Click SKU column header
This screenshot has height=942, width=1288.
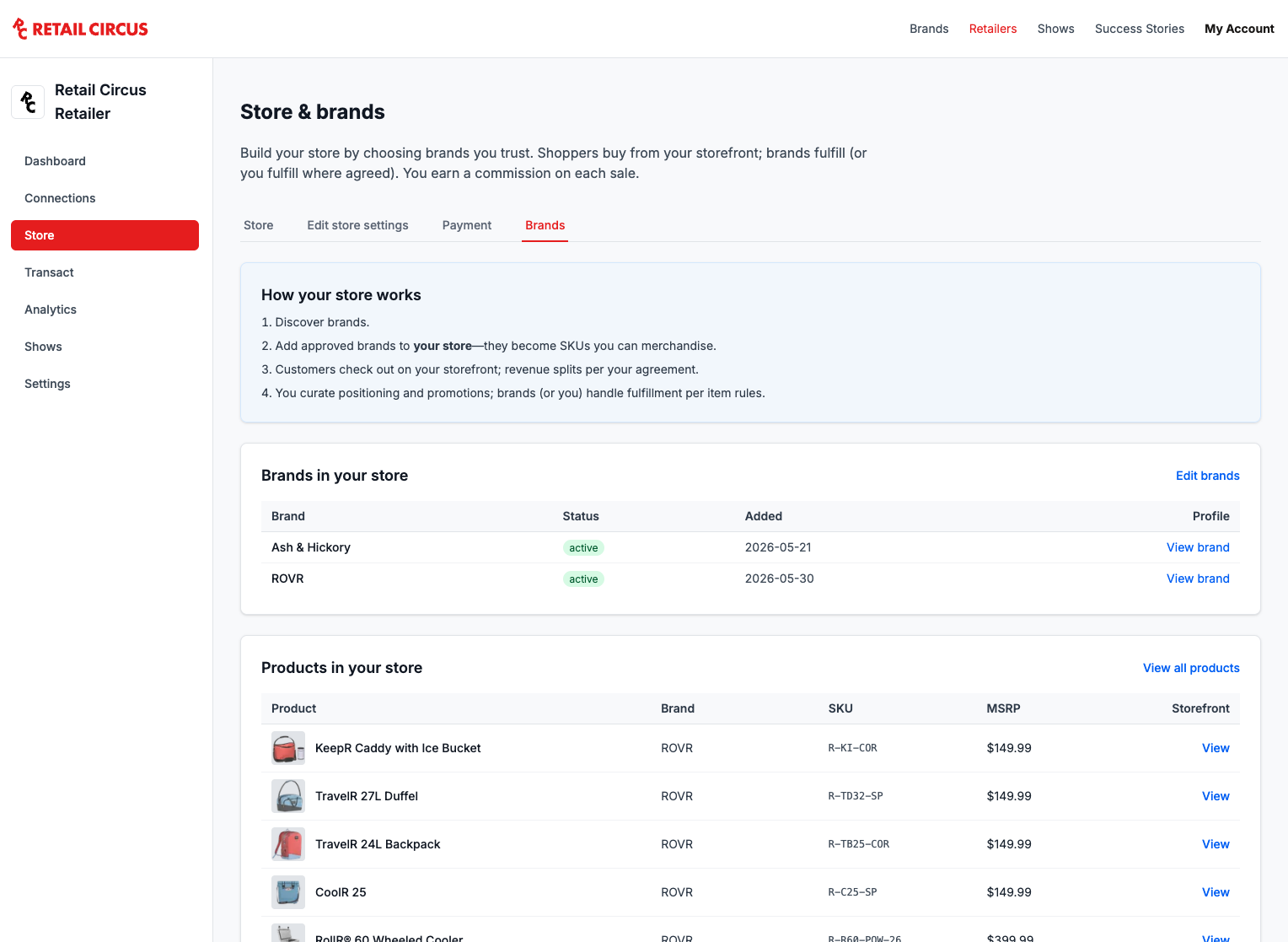tap(840, 708)
